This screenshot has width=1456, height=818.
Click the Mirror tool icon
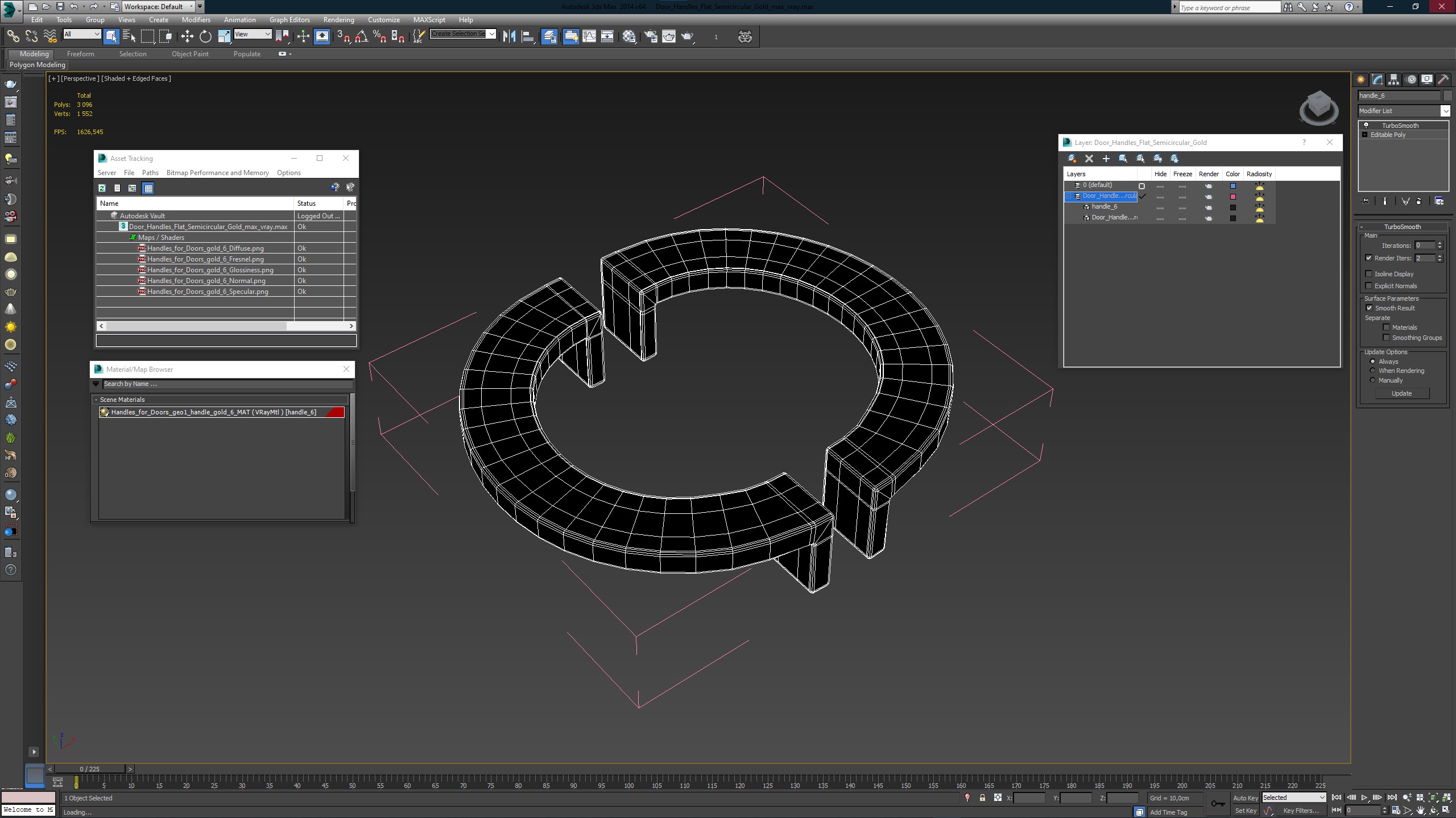(x=510, y=36)
